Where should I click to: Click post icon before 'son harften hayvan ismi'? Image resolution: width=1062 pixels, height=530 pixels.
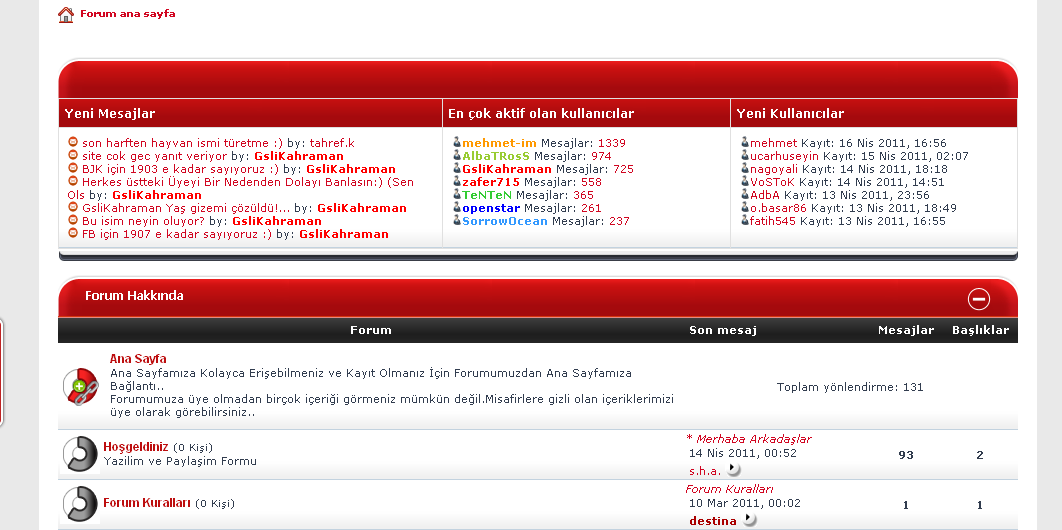pos(73,142)
